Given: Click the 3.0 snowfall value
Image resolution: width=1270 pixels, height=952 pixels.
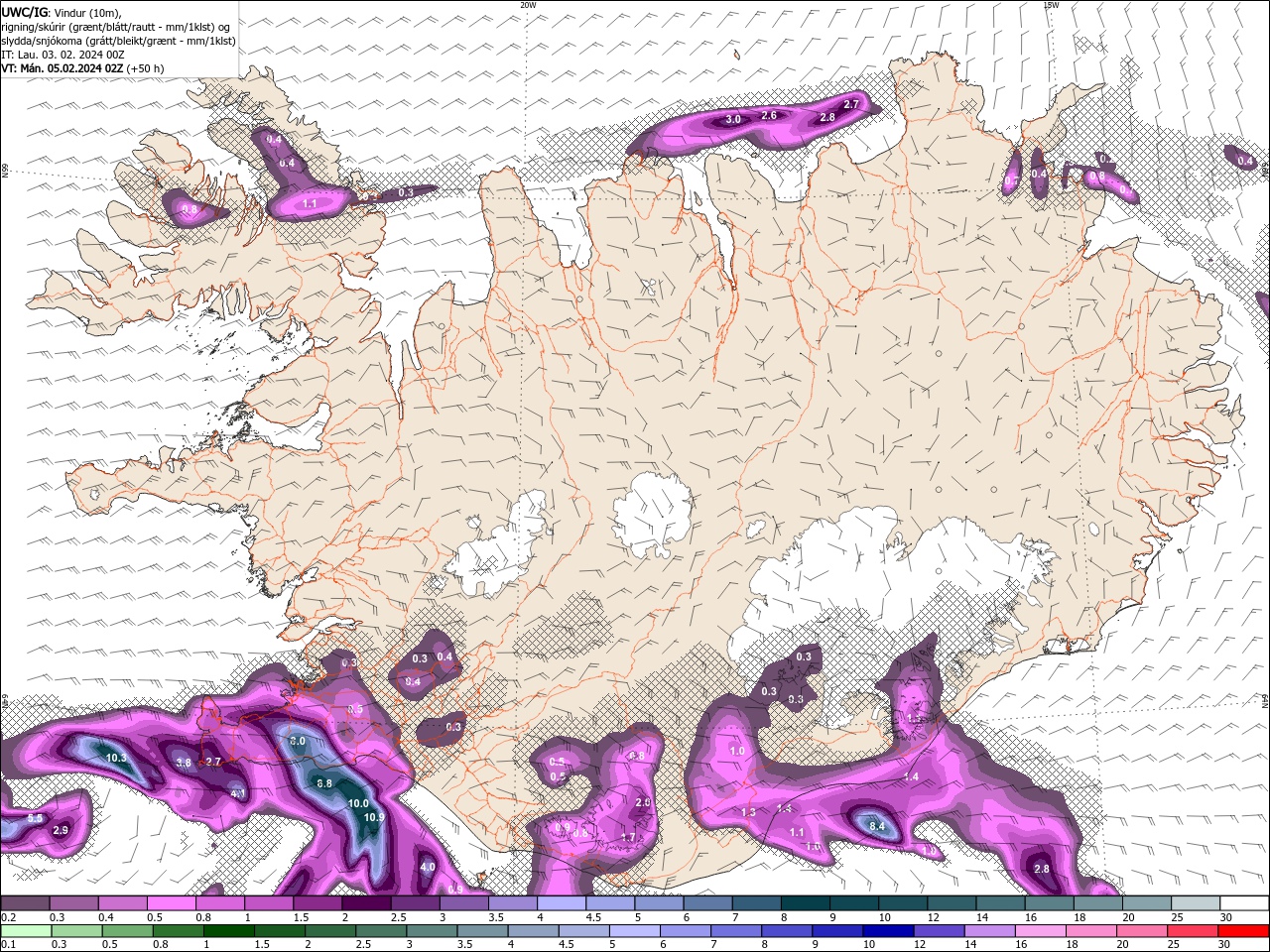Looking at the screenshot, I should [733, 119].
